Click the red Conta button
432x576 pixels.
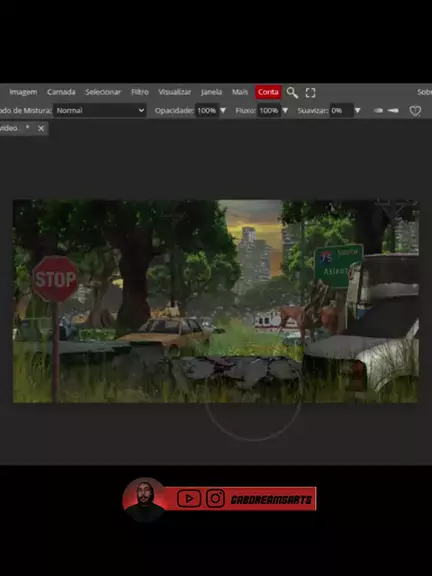[268, 92]
